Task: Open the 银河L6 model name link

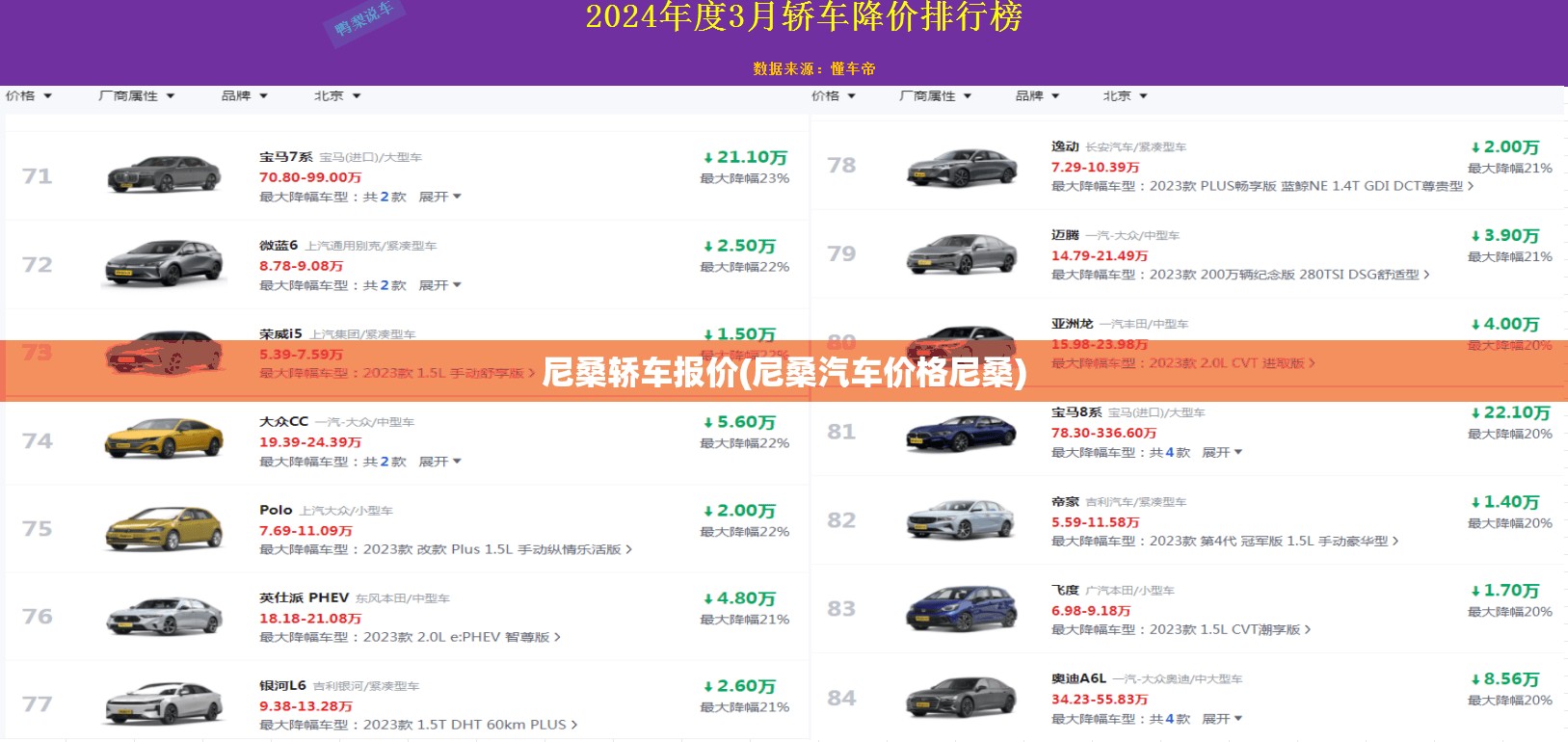Action: (x=282, y=686)
